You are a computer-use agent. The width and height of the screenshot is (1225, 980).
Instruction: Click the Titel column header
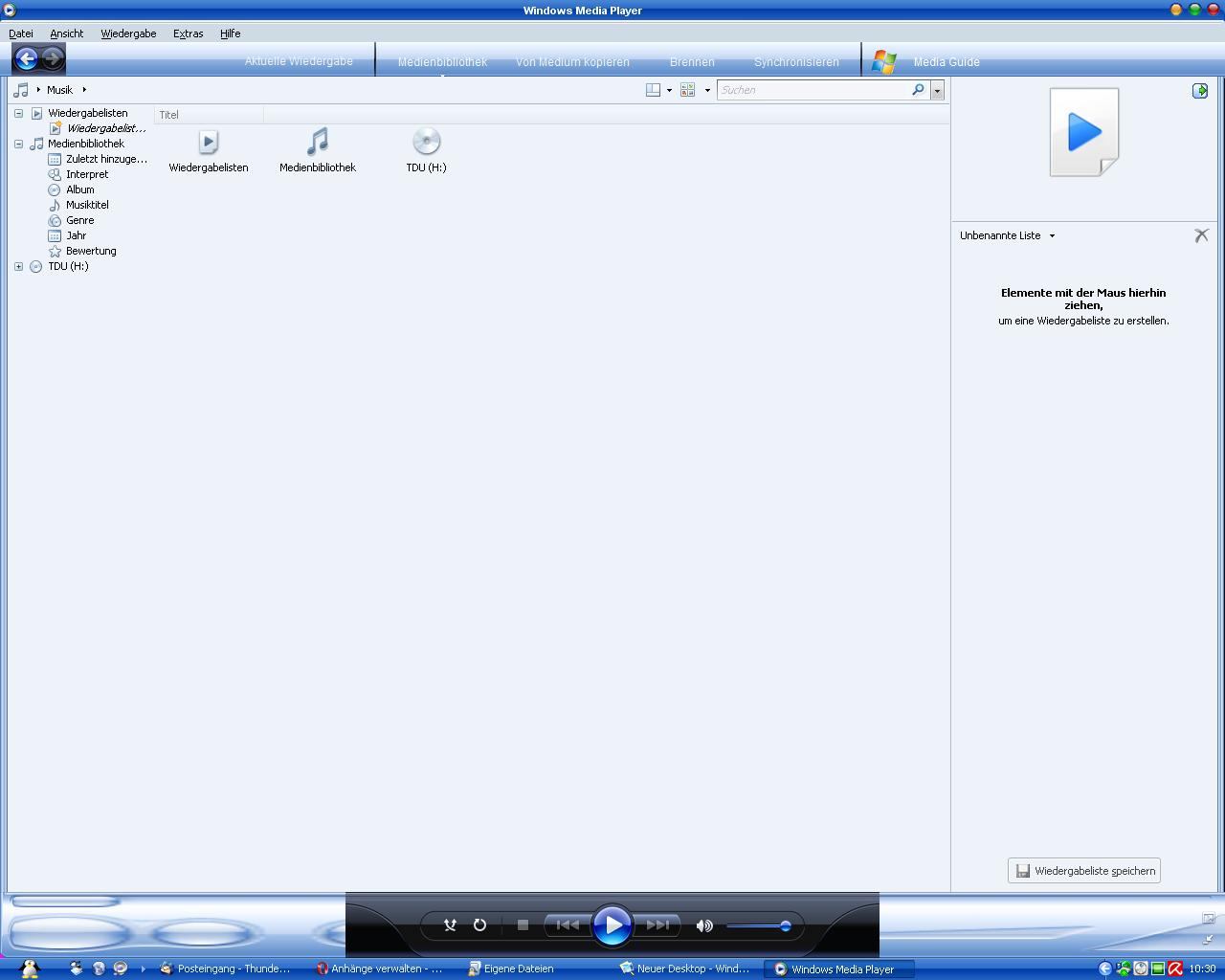coord(209,115)
